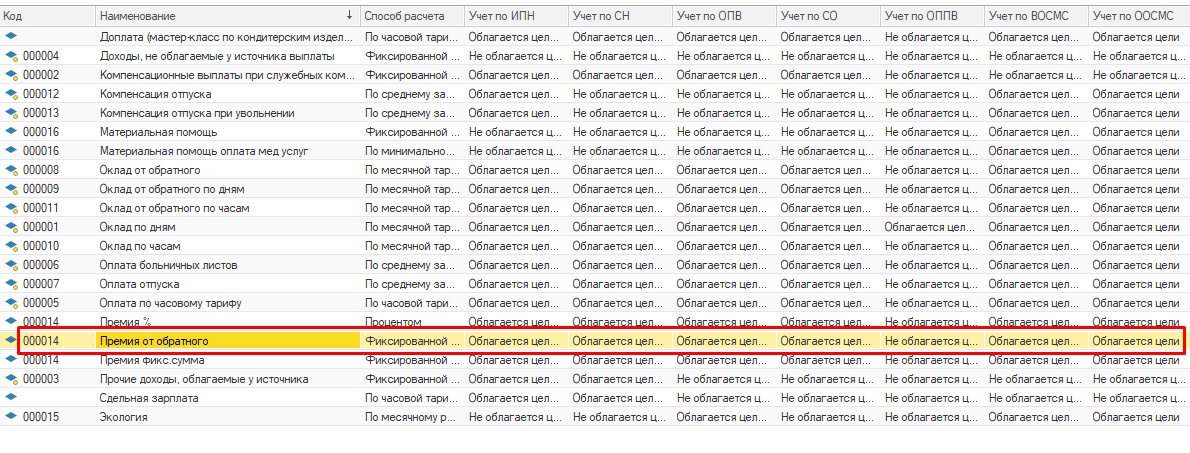Click the icon of the Премия от обратного row
Screen dimensions: 1190x453
[x=11, y=341]
